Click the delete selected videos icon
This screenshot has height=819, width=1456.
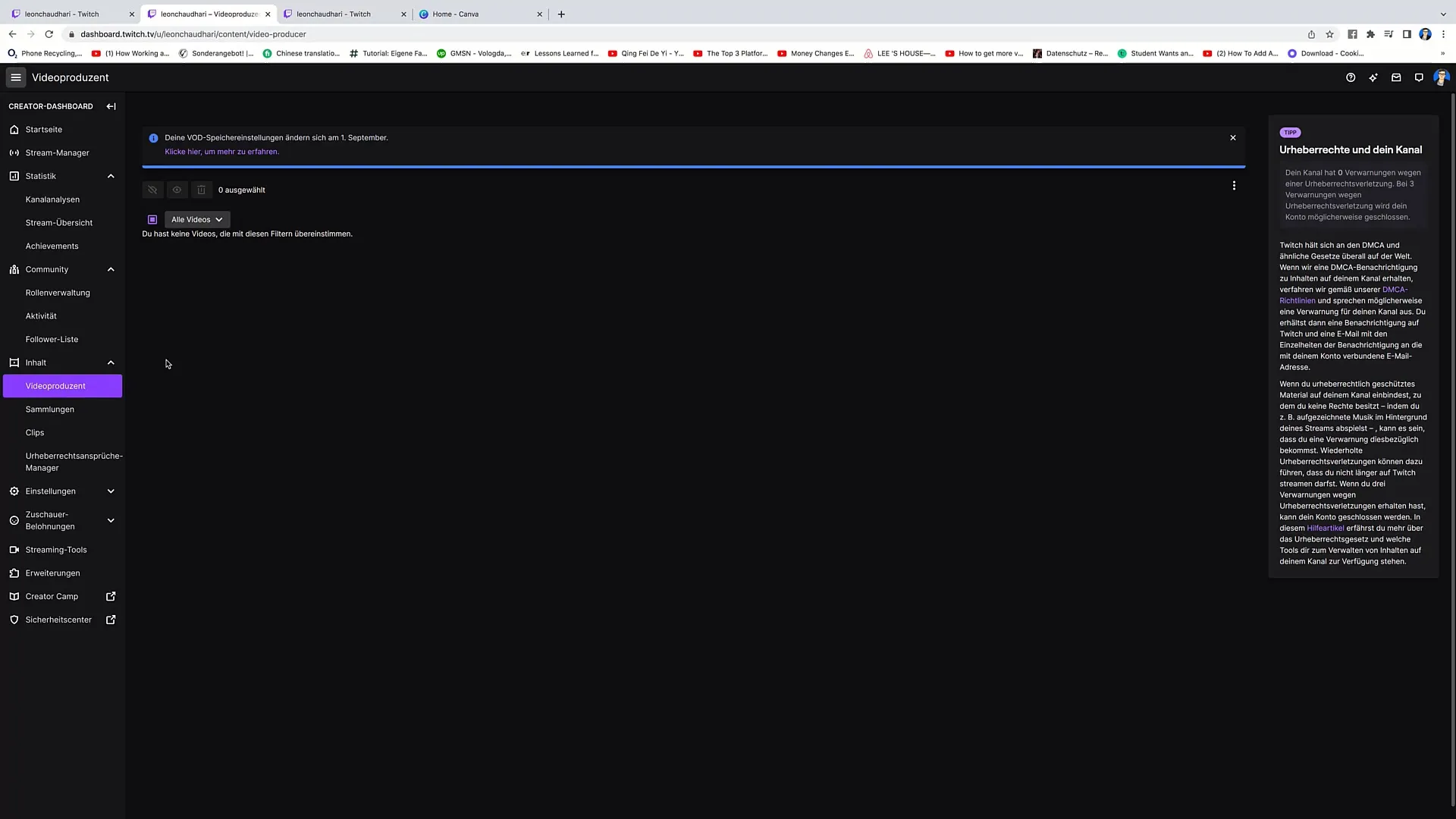[x=200, y=189]
